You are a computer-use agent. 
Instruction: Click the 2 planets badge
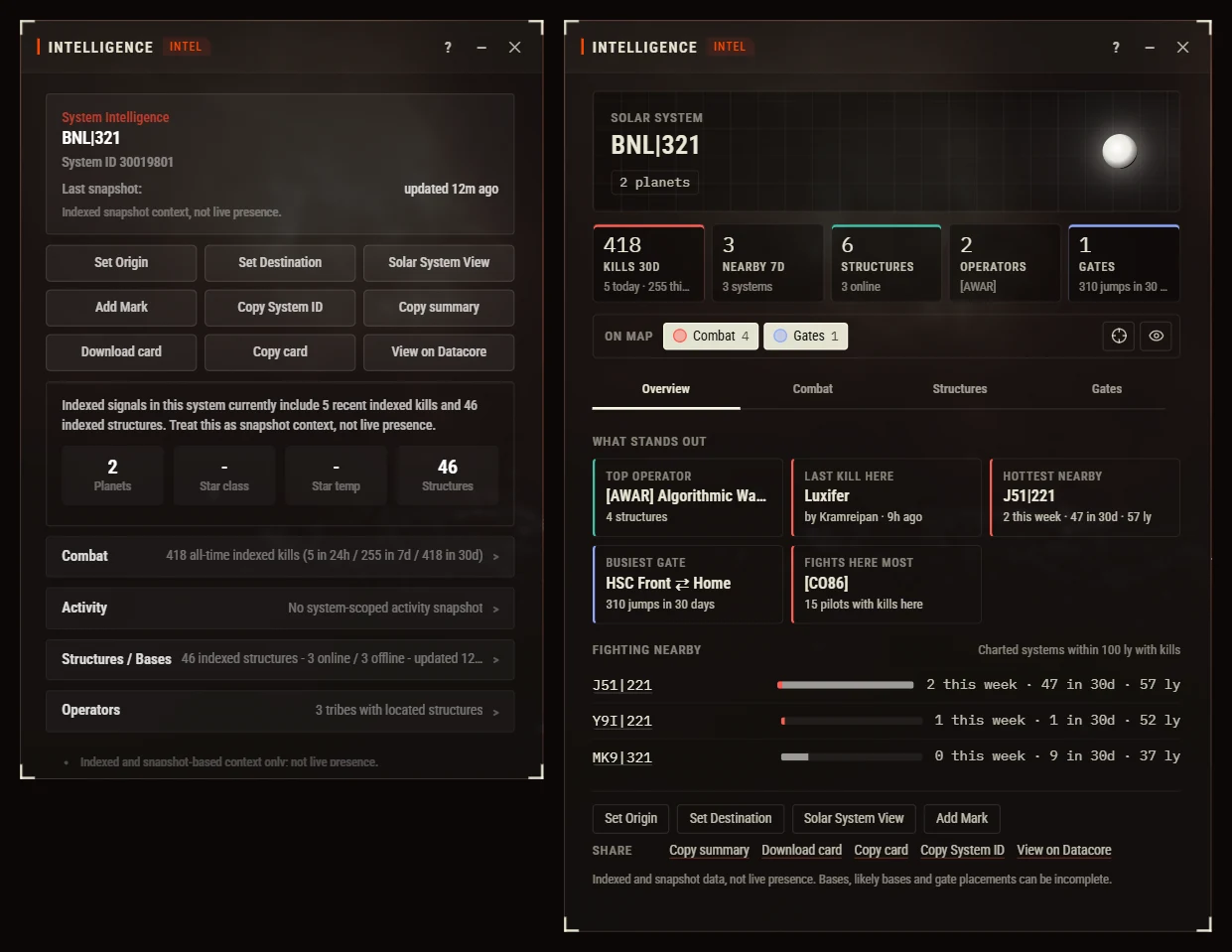[654, 183]
